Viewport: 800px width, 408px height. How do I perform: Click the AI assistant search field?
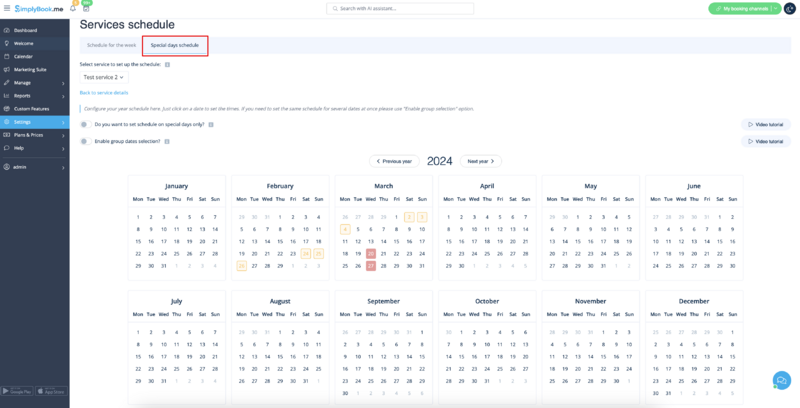coord(400,9)
